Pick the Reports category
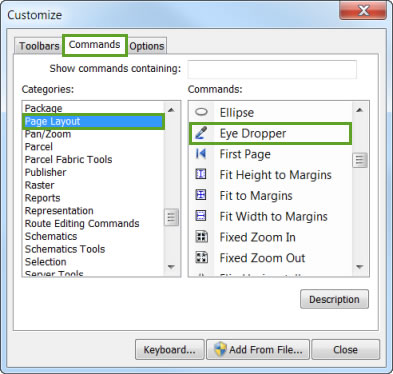The image size is (393, 374). [x=42, y=198]
